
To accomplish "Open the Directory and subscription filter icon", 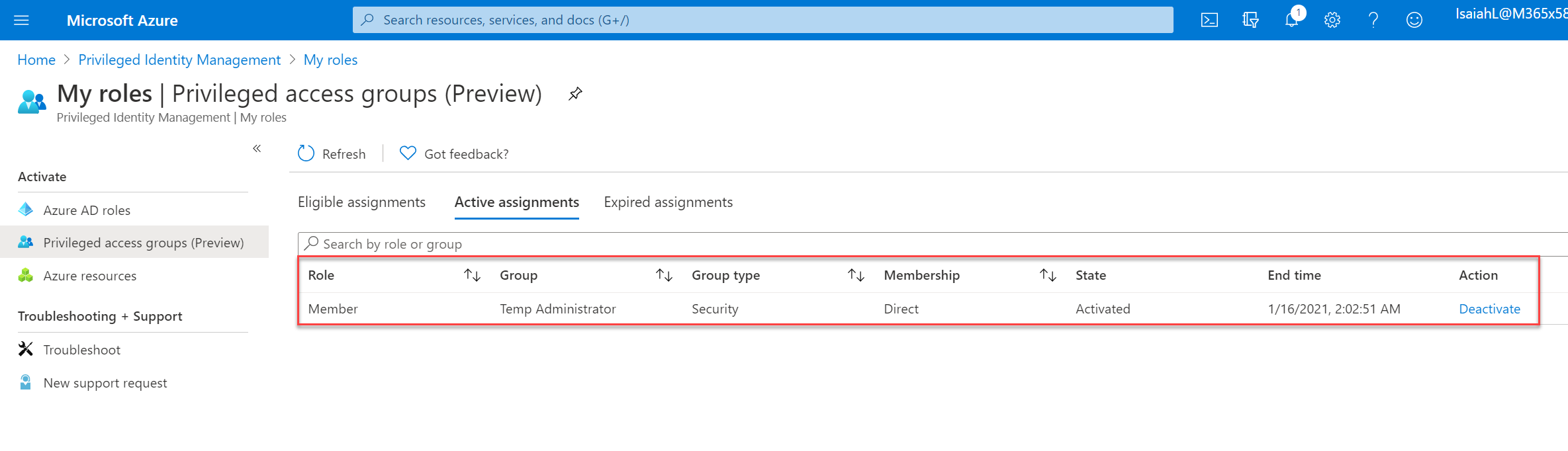I will pyautogui.click(x=1250, y=20).
